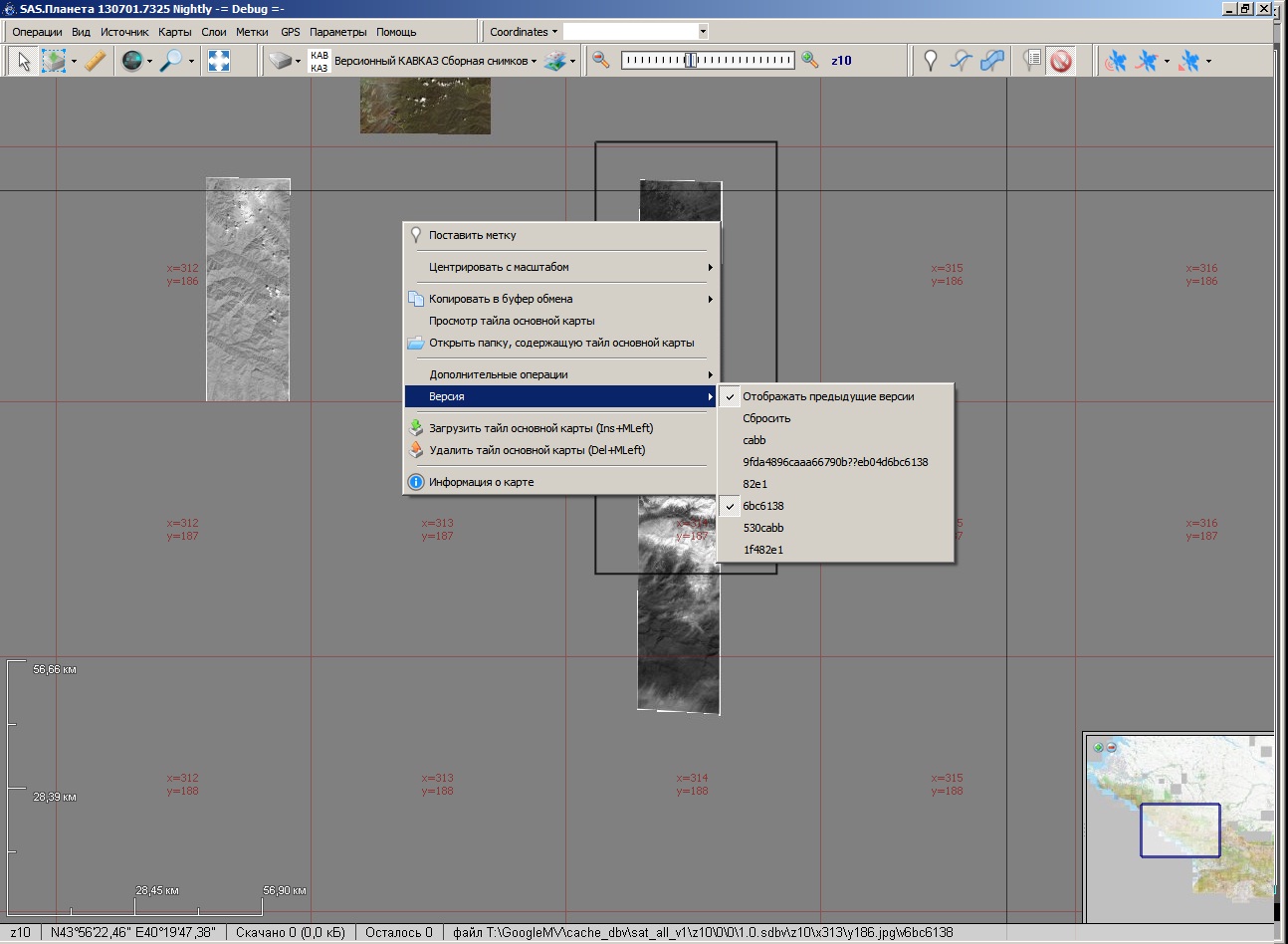The width and height of the screenshot is (1288, 944).
Task: Open the Coordinates combo box dropdown
Action: tap(703, 32)
